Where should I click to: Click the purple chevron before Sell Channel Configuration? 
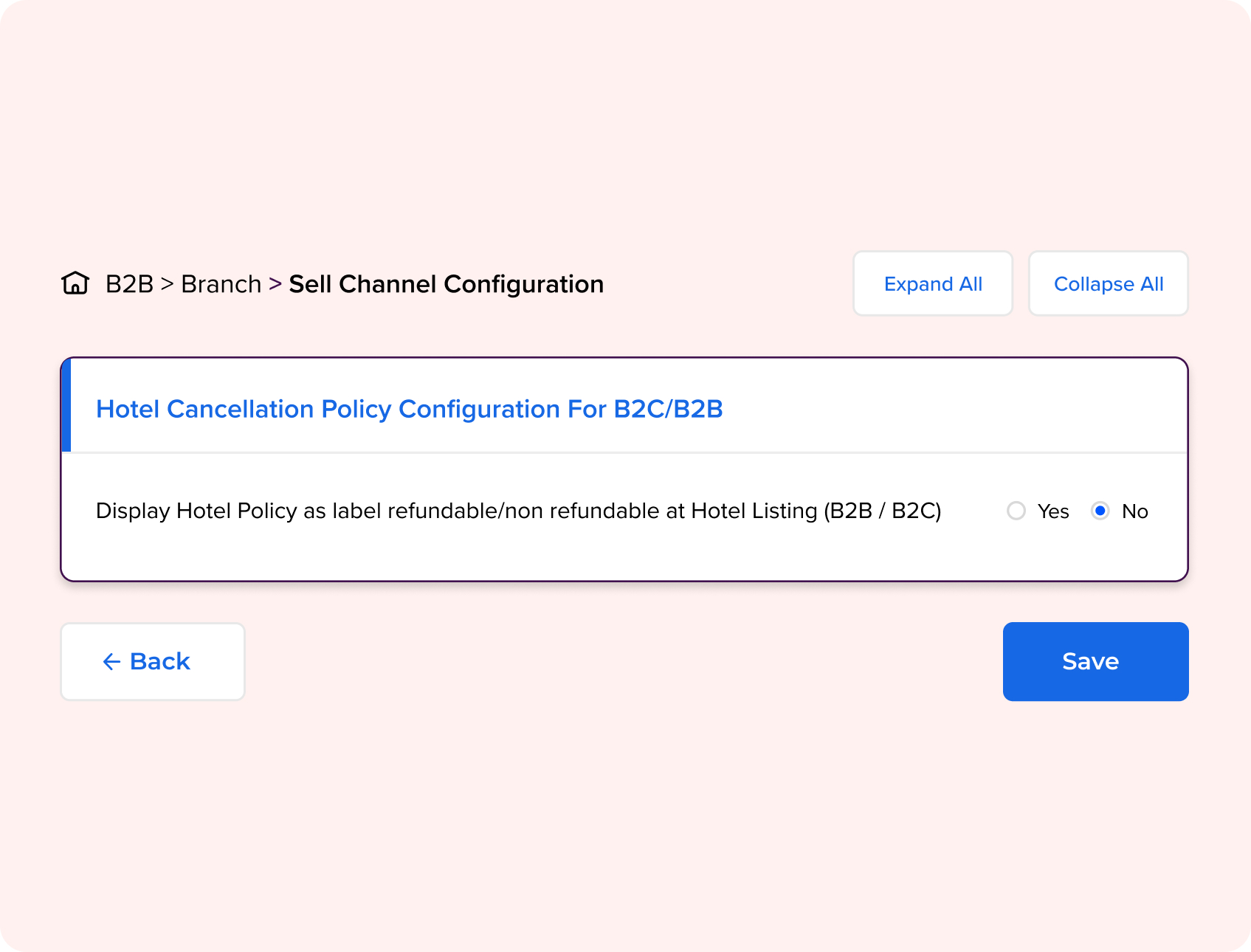pos(275,284)
